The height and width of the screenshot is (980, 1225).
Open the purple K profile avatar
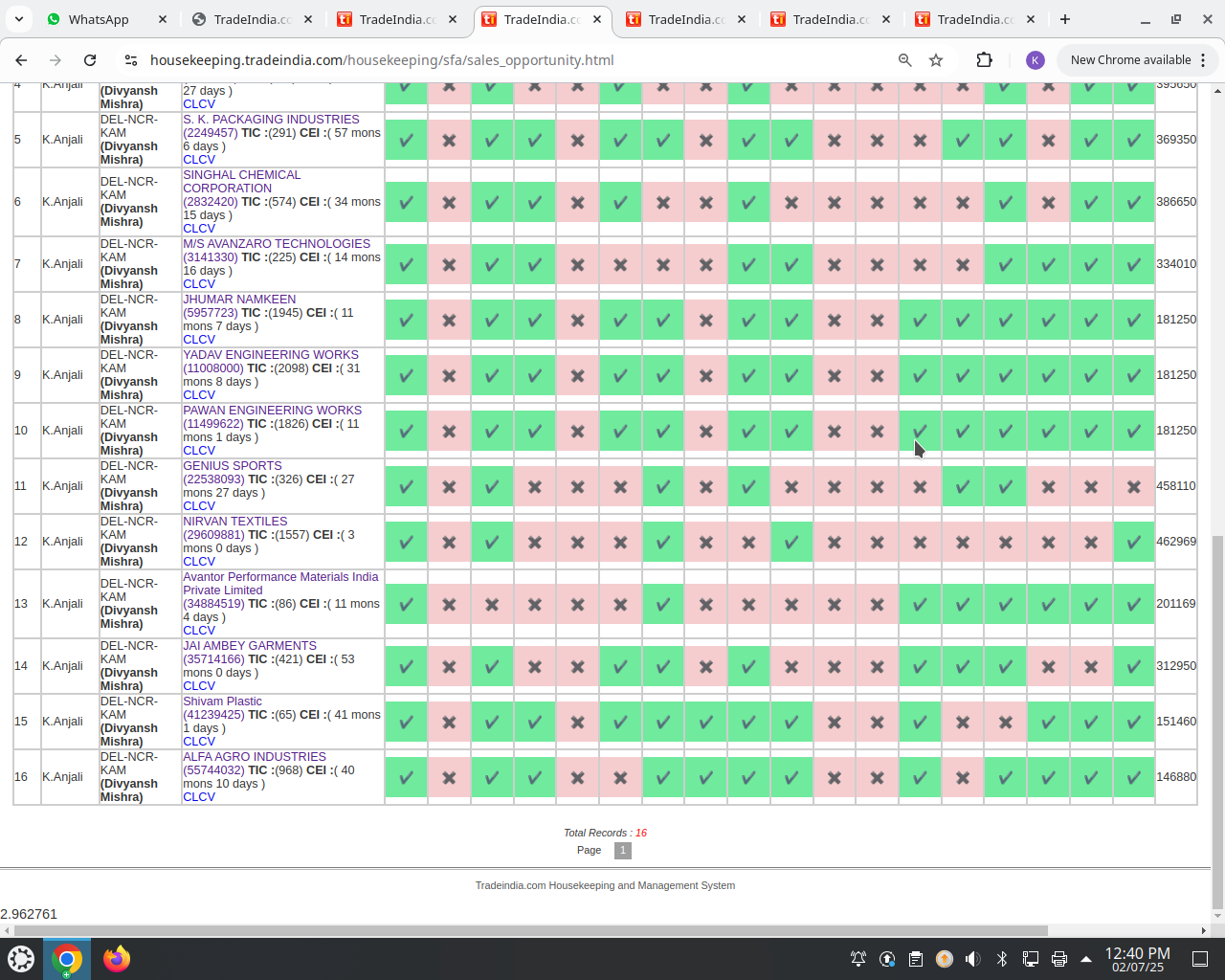[x=1035, y=59]
